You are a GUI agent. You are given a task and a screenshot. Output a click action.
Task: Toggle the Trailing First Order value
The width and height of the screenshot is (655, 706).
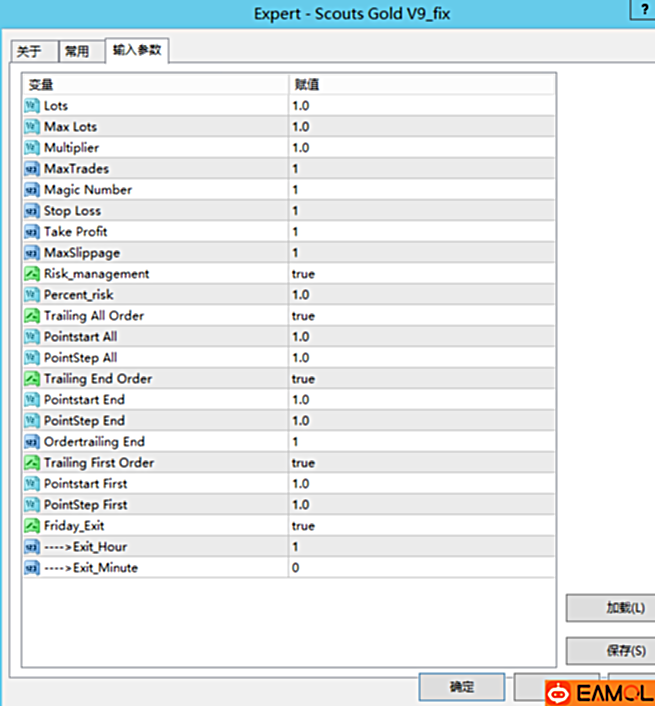(x=421, y=463)
